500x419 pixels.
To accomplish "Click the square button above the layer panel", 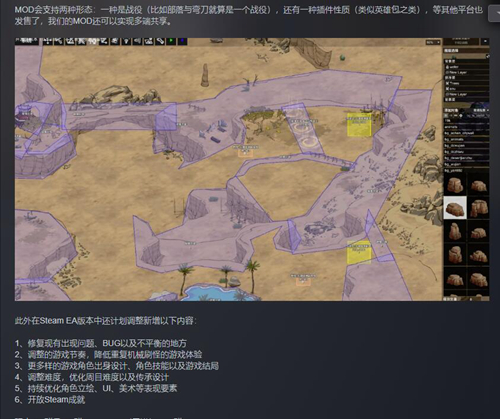I will pyautogui.click(x=485, y=41).
